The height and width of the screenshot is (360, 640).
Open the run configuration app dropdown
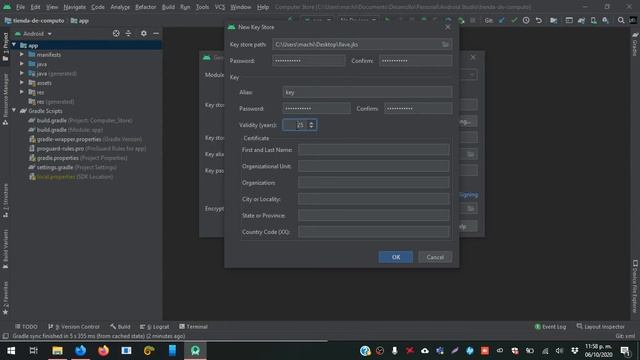(x=317, y=20)
